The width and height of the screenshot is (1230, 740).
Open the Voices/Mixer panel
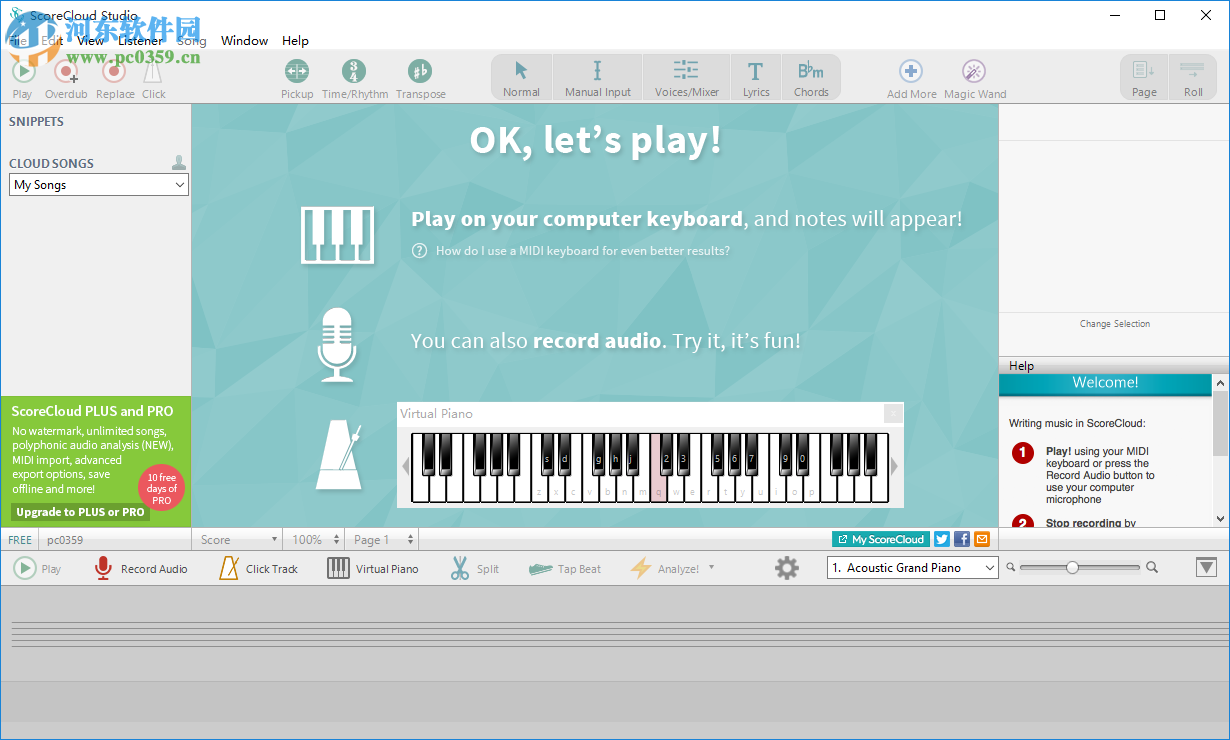(686, 76)
